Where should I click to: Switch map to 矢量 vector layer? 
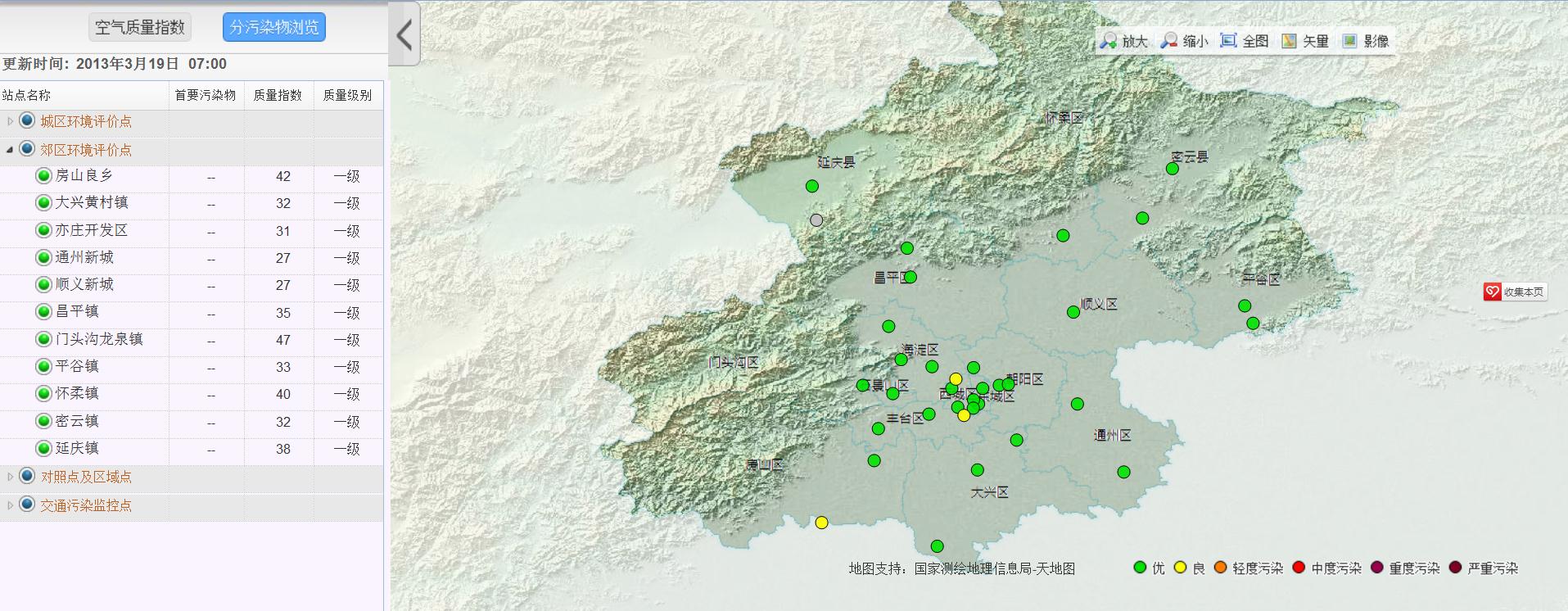pos(1289,41)
